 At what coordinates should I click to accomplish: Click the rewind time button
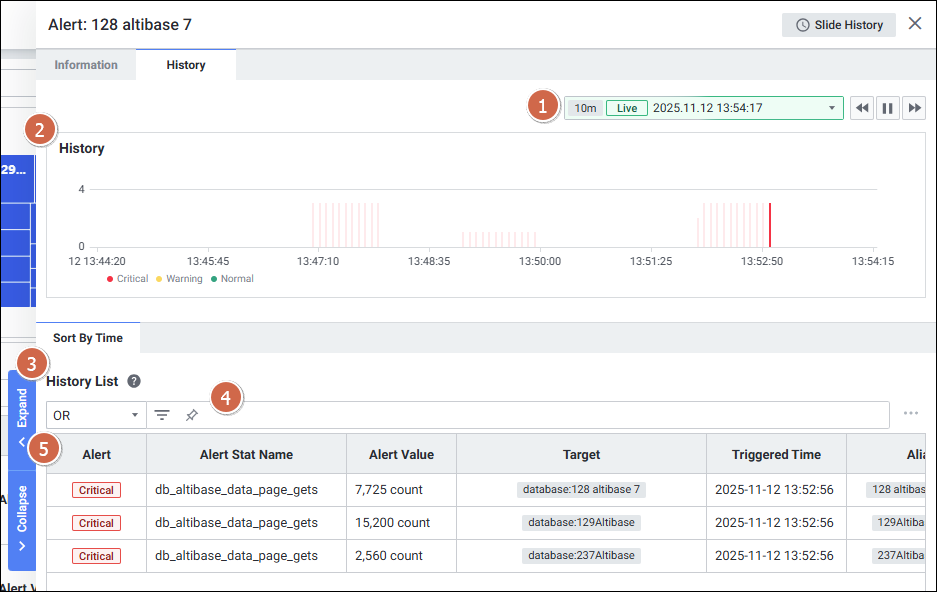coord(862,108)
